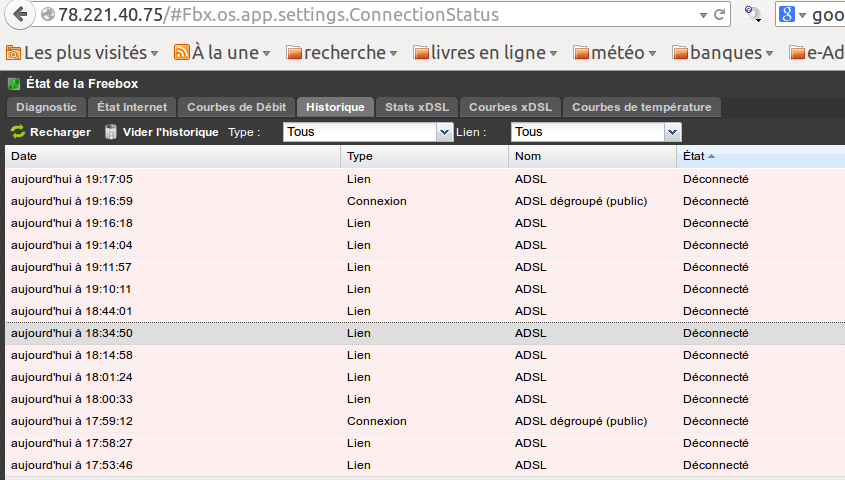Sort by the État column header
Viewport: 845px width, 480px height.
tap(760, 156)
